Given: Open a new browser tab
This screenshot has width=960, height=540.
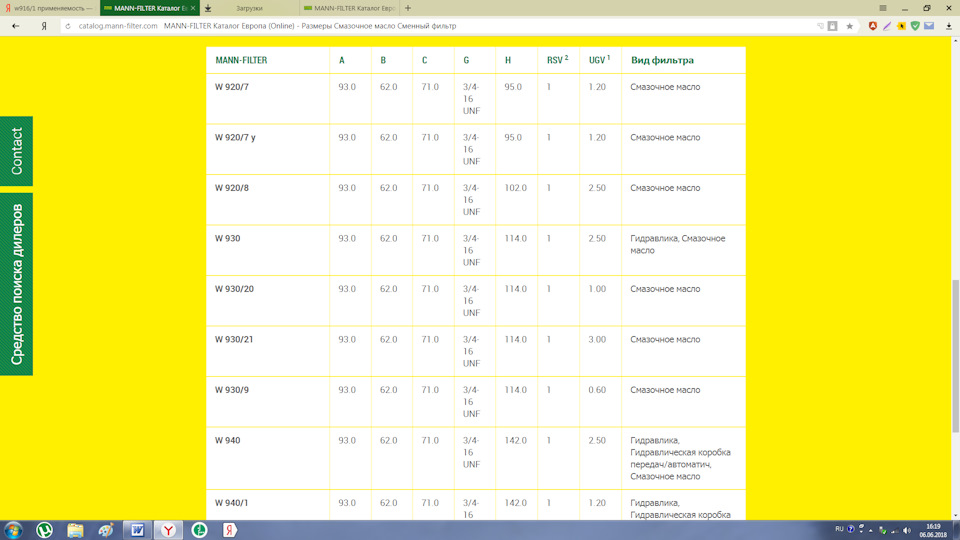Looking at the screenshot, I should coord(408,8).
